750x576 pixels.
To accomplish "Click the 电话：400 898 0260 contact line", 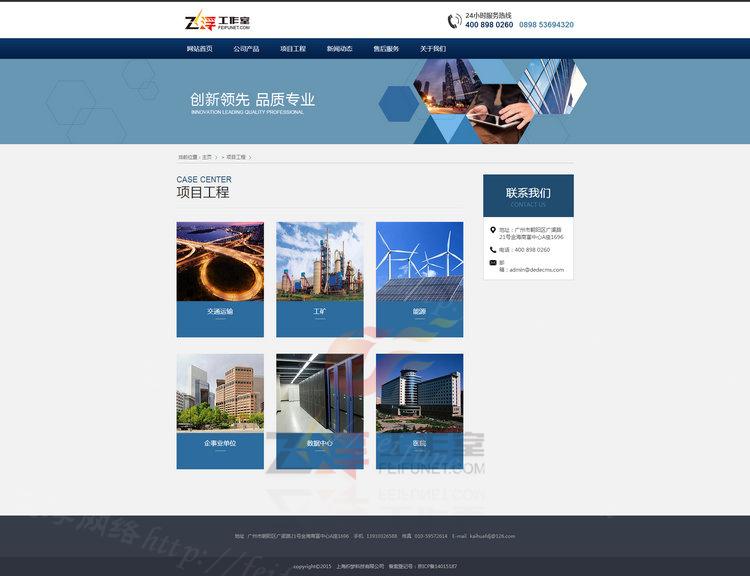I will click(524, 250).
